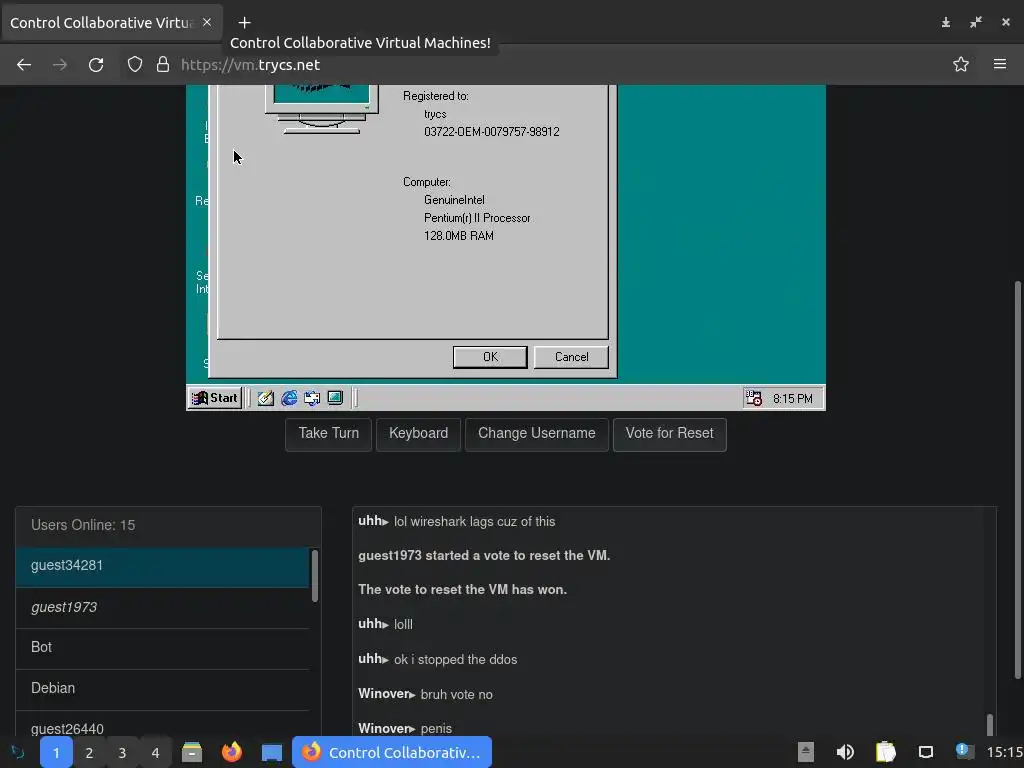
Task: Click Change Username button
Action: (537, 434)
